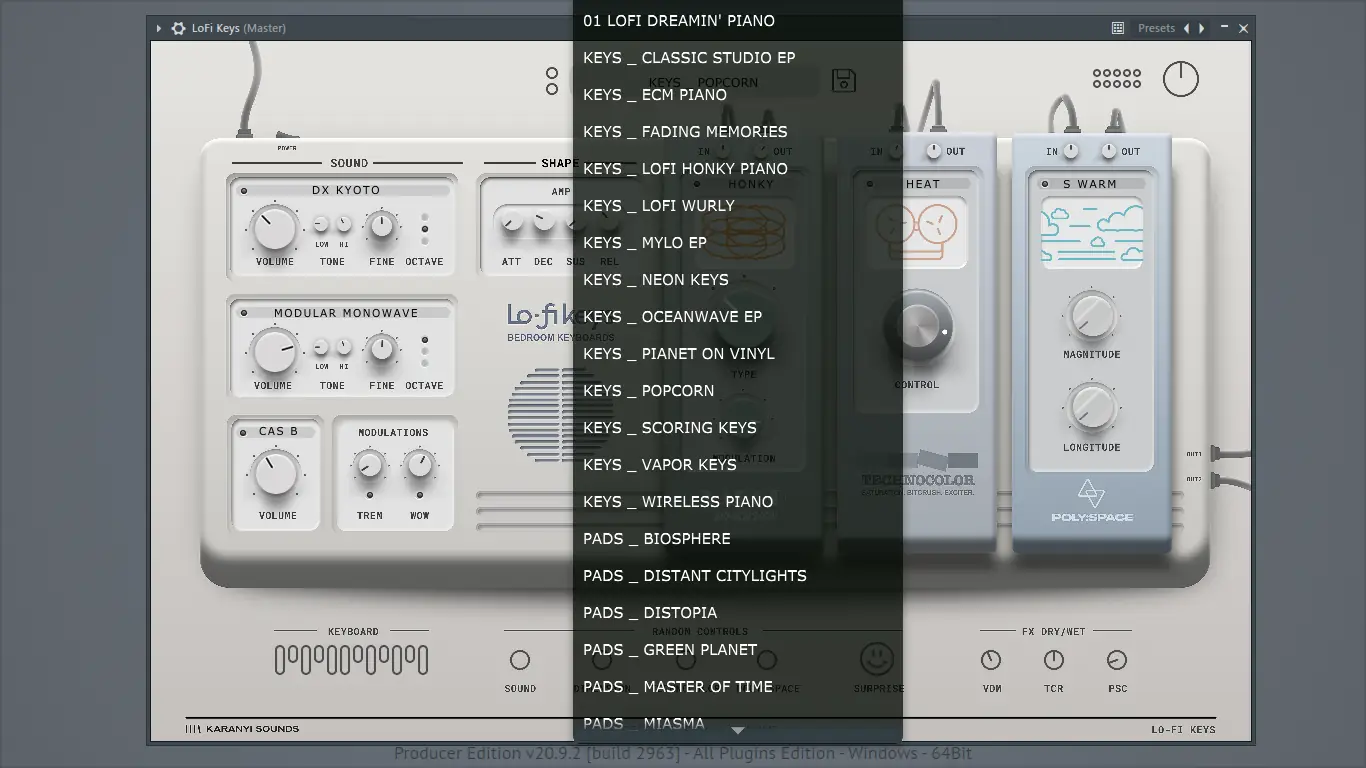The image size is (1366, 768).
Task: Click the PSC dry/wet knob
Action: coord(1117,660)
